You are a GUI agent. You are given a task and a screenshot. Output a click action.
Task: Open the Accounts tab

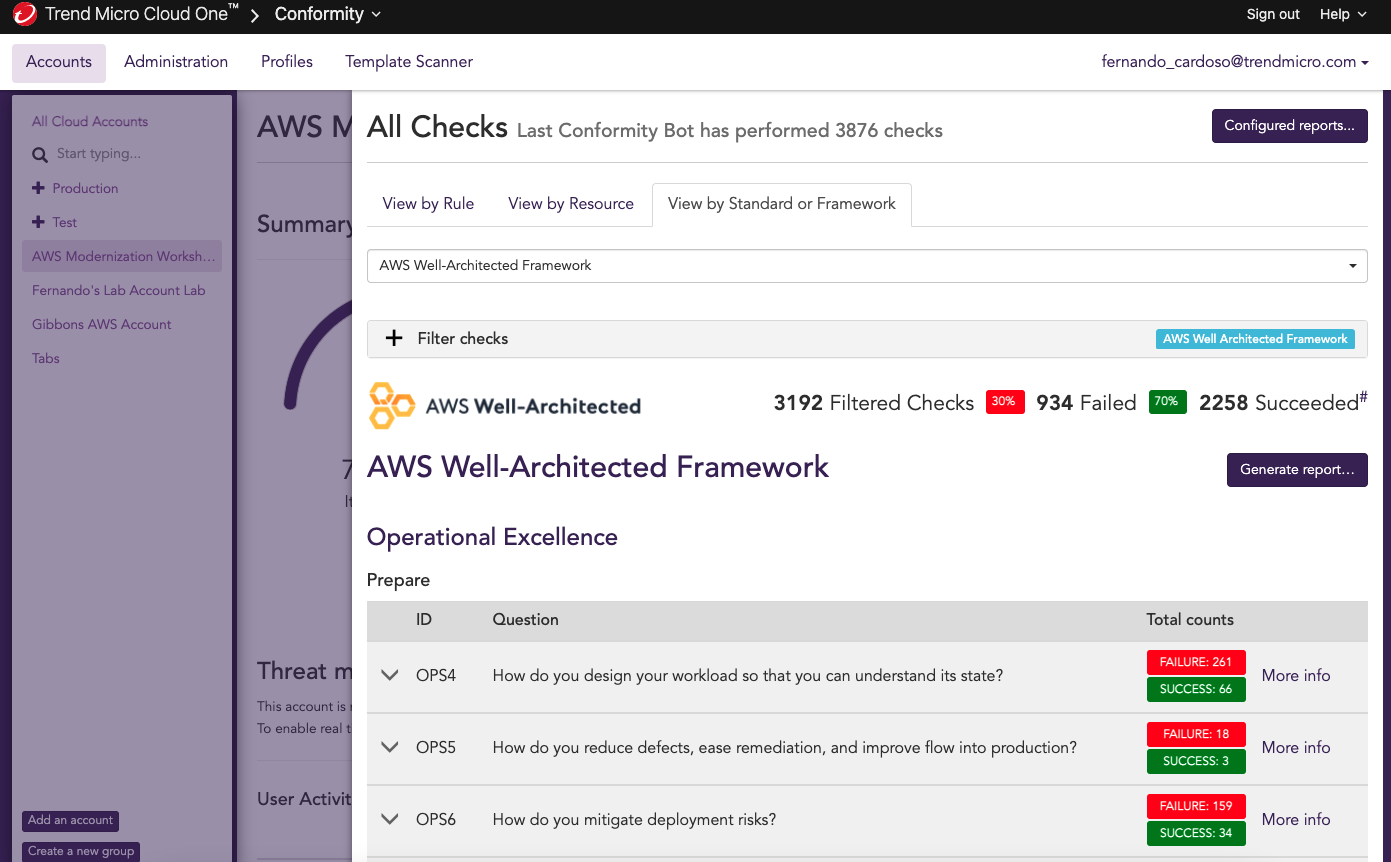click(59, 62)
